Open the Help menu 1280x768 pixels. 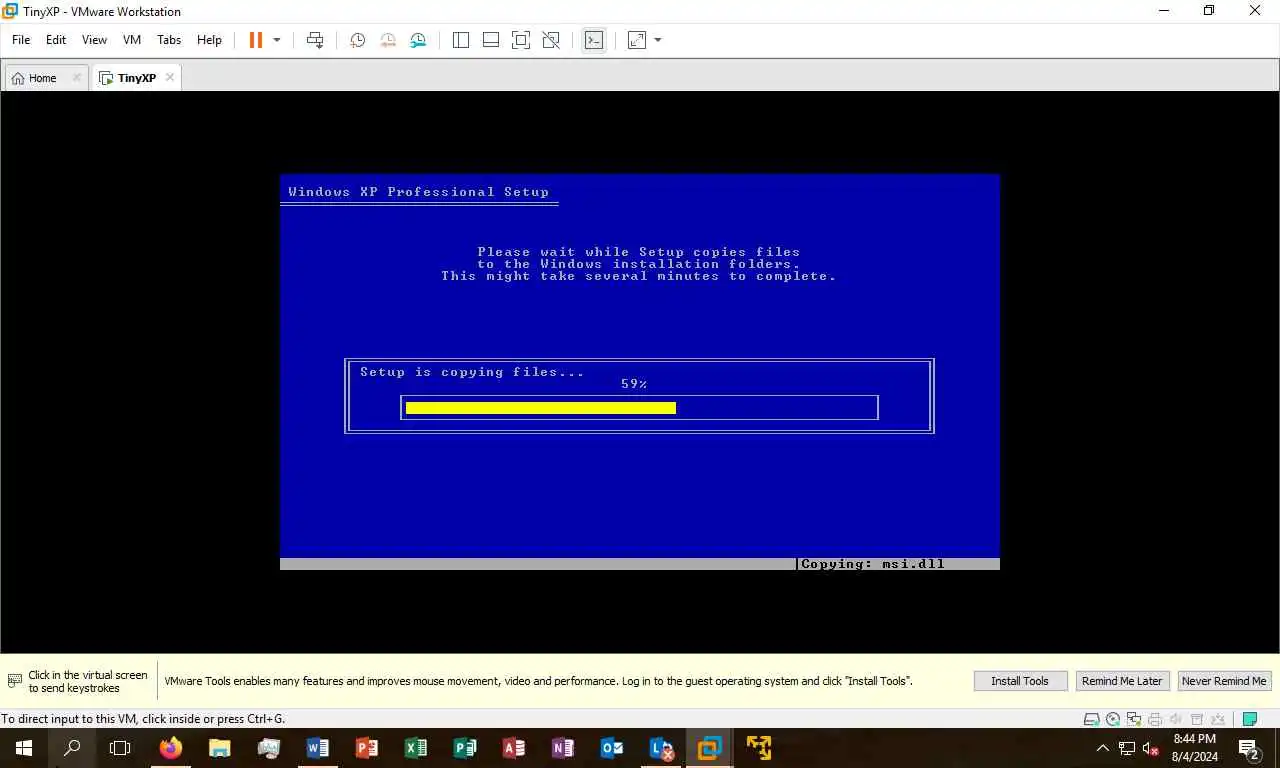(209, 40)
